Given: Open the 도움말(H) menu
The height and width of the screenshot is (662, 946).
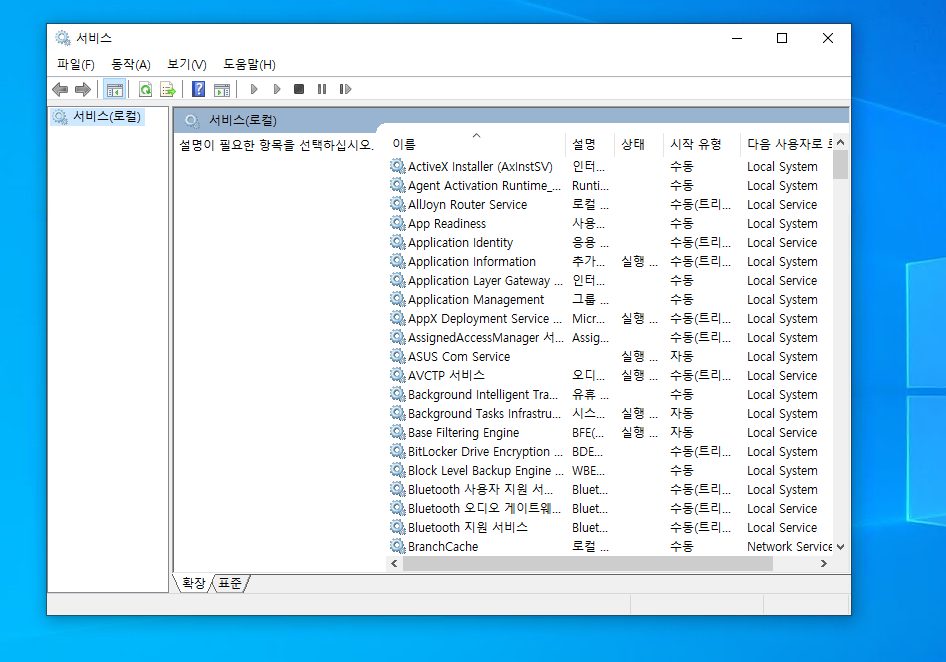Looking at the screenshot, I should [x=249, y=65].
